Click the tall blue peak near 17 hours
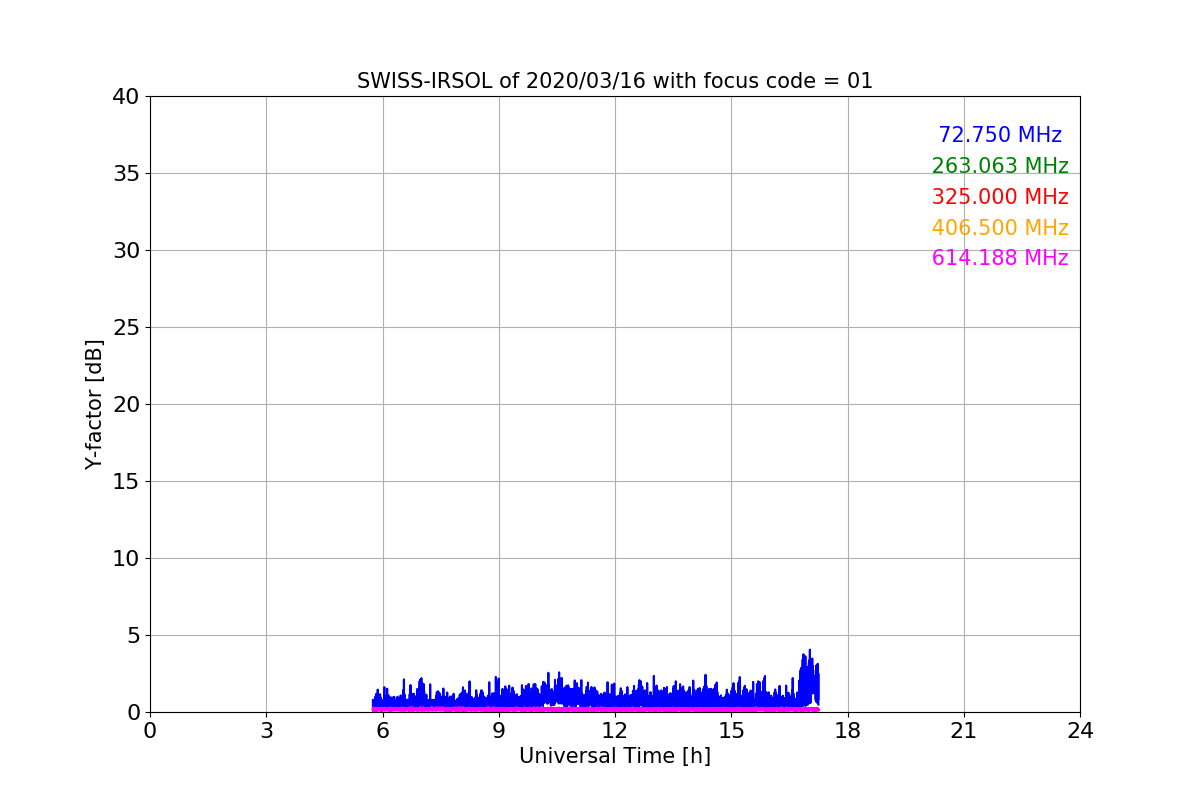Viewport: 1200px width, 800px height. click(x=809, y=677)
